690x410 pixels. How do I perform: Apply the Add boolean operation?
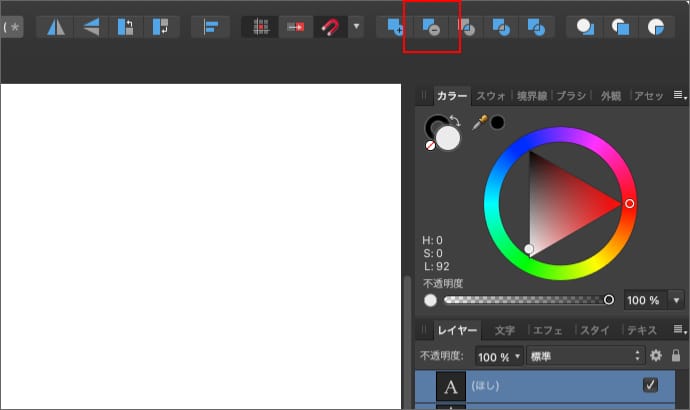point(394,27)
